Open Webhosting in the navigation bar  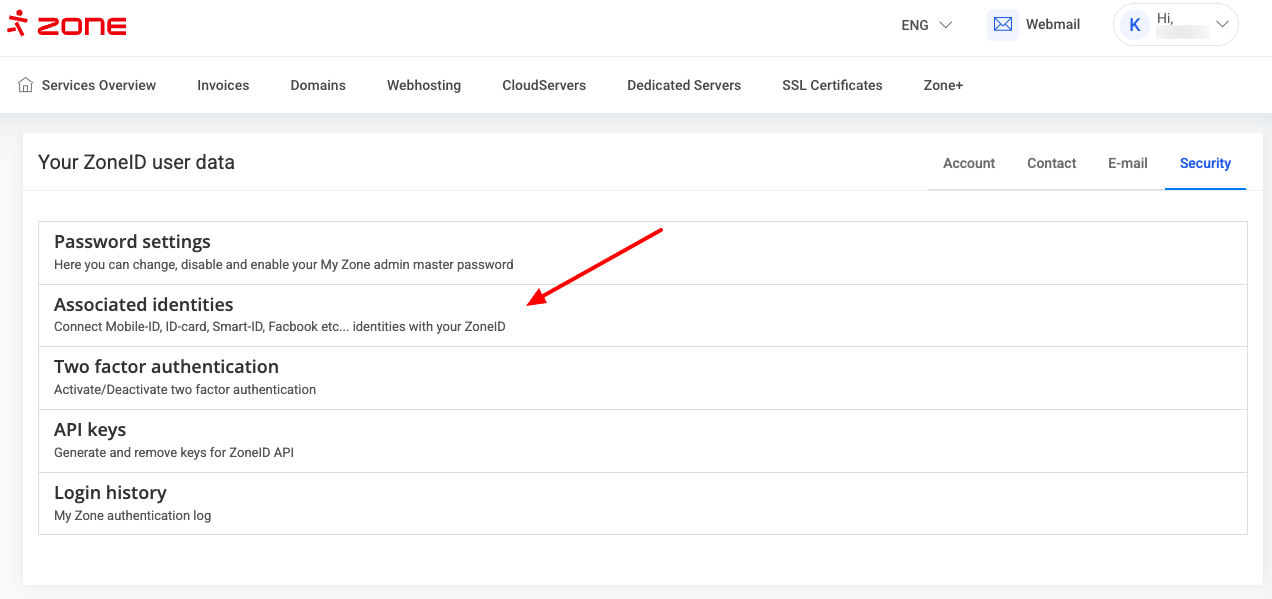tap(424, 85)
